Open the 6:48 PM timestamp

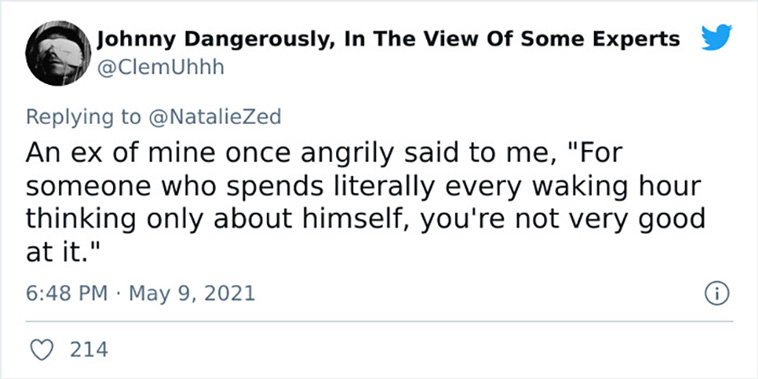[x=67, y=293]
